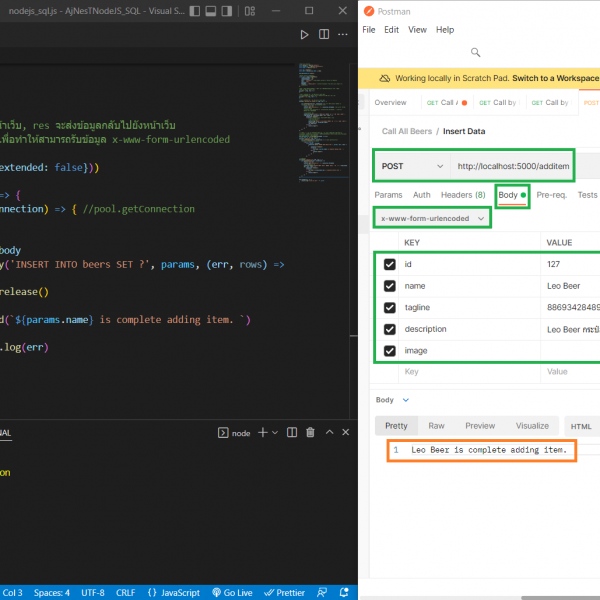Open the notifications bell in the status bar
Image resolution: width=600 pixels, height=600 pixels.
point(345,592)
